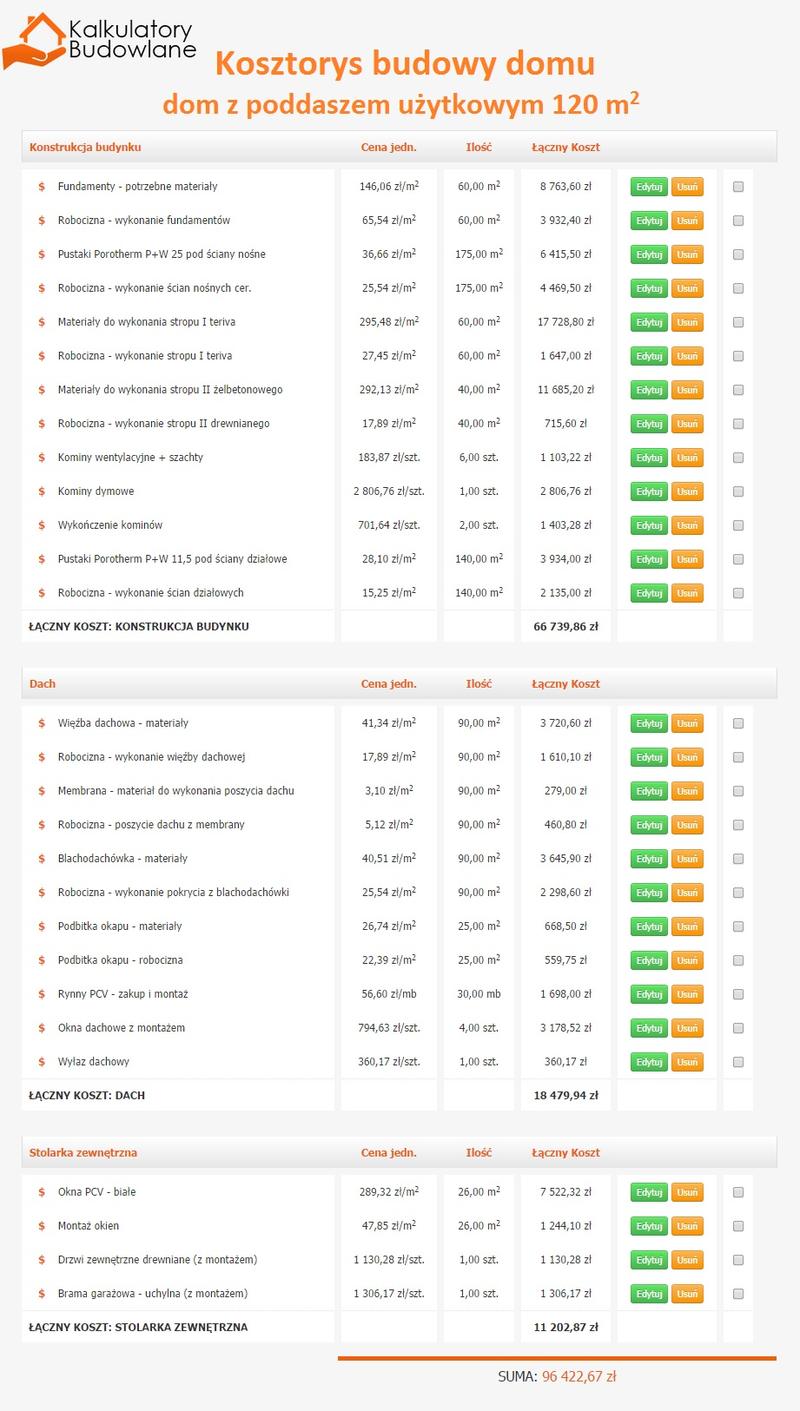Tick the checkbox for Fundamenty - potrzebne materiały

[x=738, y=187]
